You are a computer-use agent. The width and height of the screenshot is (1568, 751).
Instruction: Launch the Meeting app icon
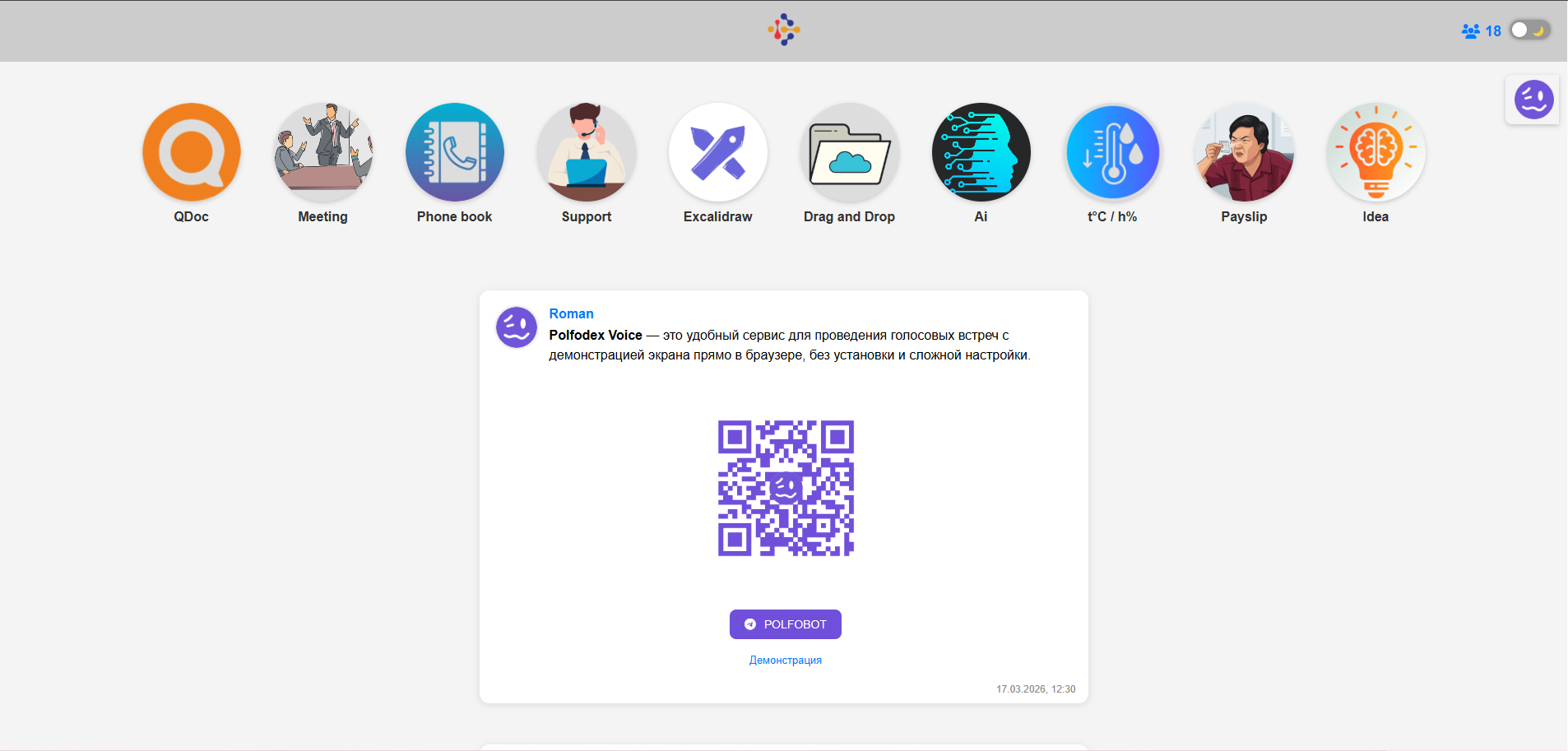tap(323, 152)
